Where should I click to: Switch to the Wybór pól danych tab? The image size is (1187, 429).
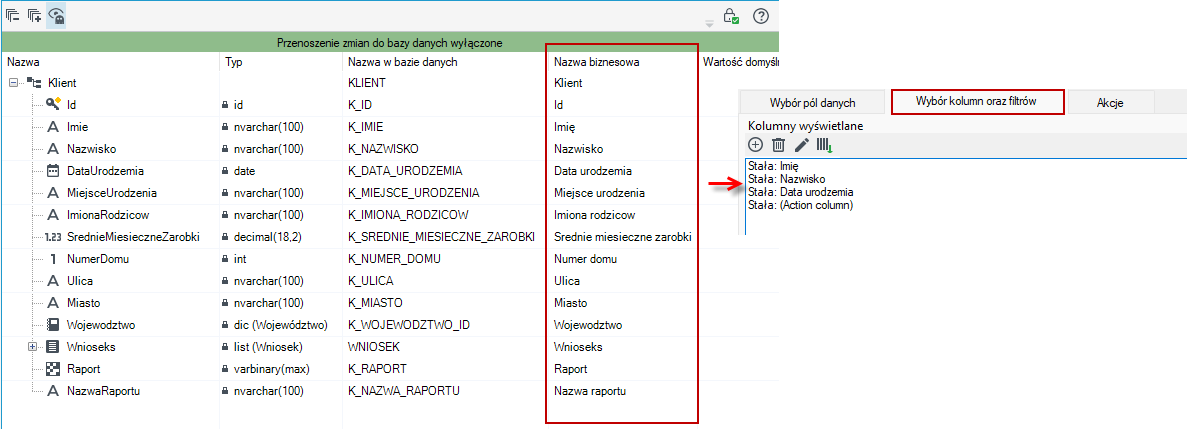click(x=812, y=102)
